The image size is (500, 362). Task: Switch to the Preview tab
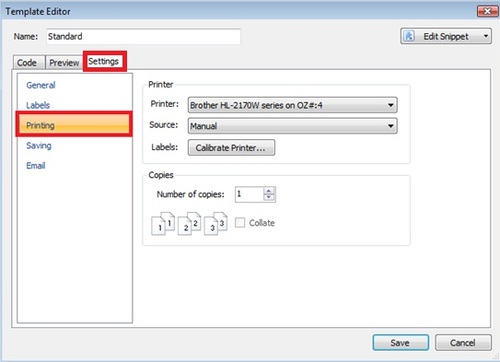click(x=64, y=63)
